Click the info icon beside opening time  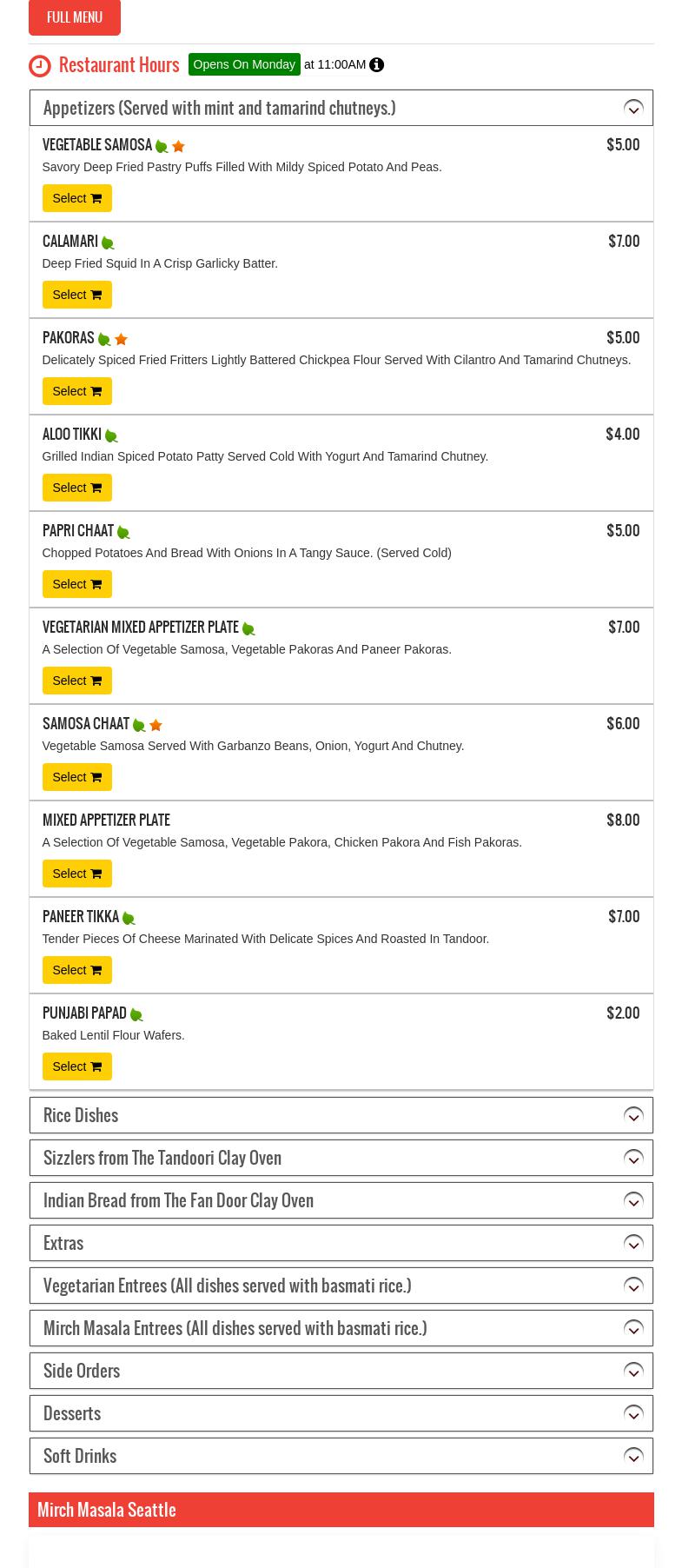(x=376, y=65)
